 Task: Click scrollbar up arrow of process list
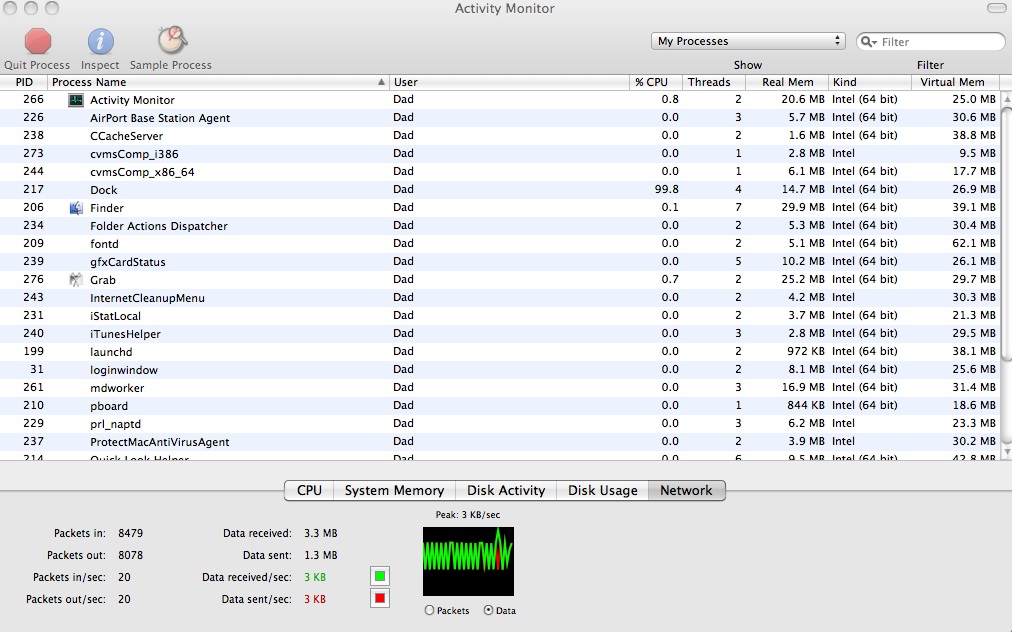point(1006,99)
